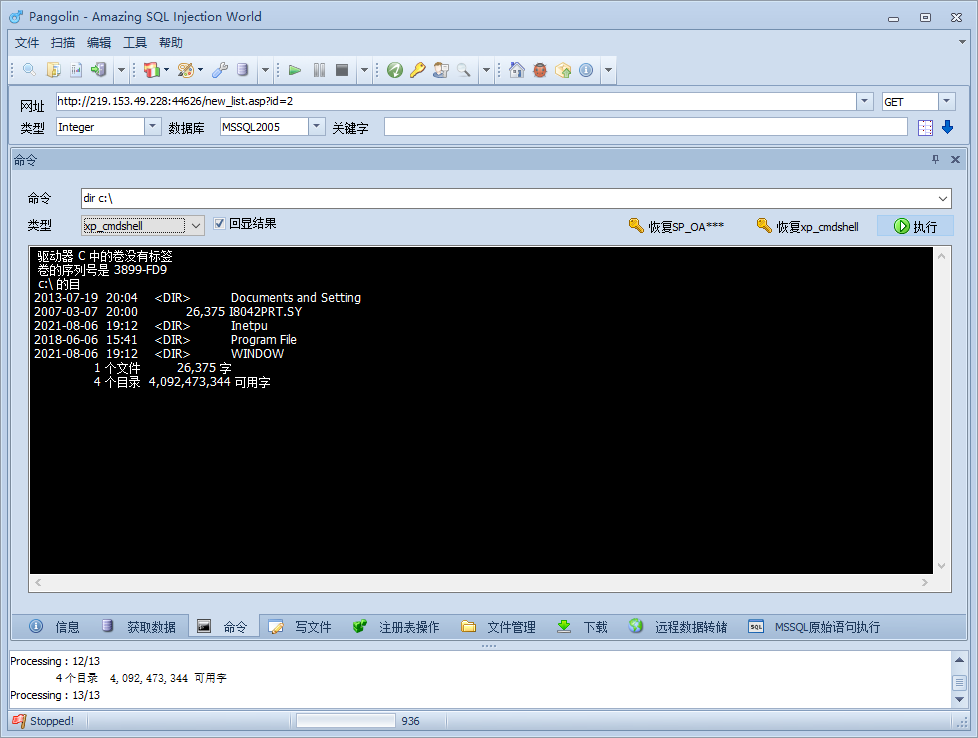This screenshot has height=738, width=978.
Task: Expand the command history dropdown for dir c:\
Action: click(942, 198)
